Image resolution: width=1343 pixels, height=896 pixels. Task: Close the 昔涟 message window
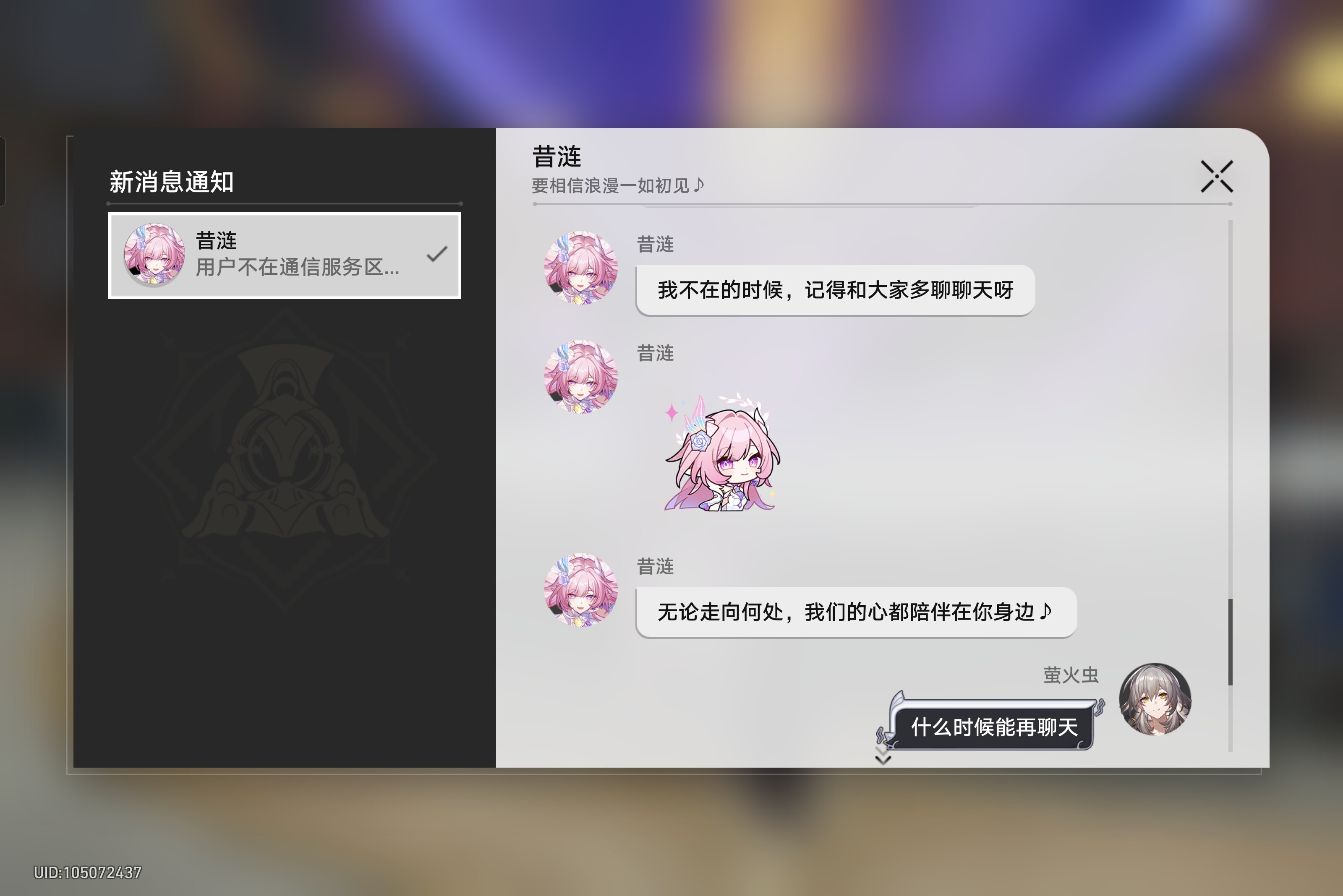1217,176
